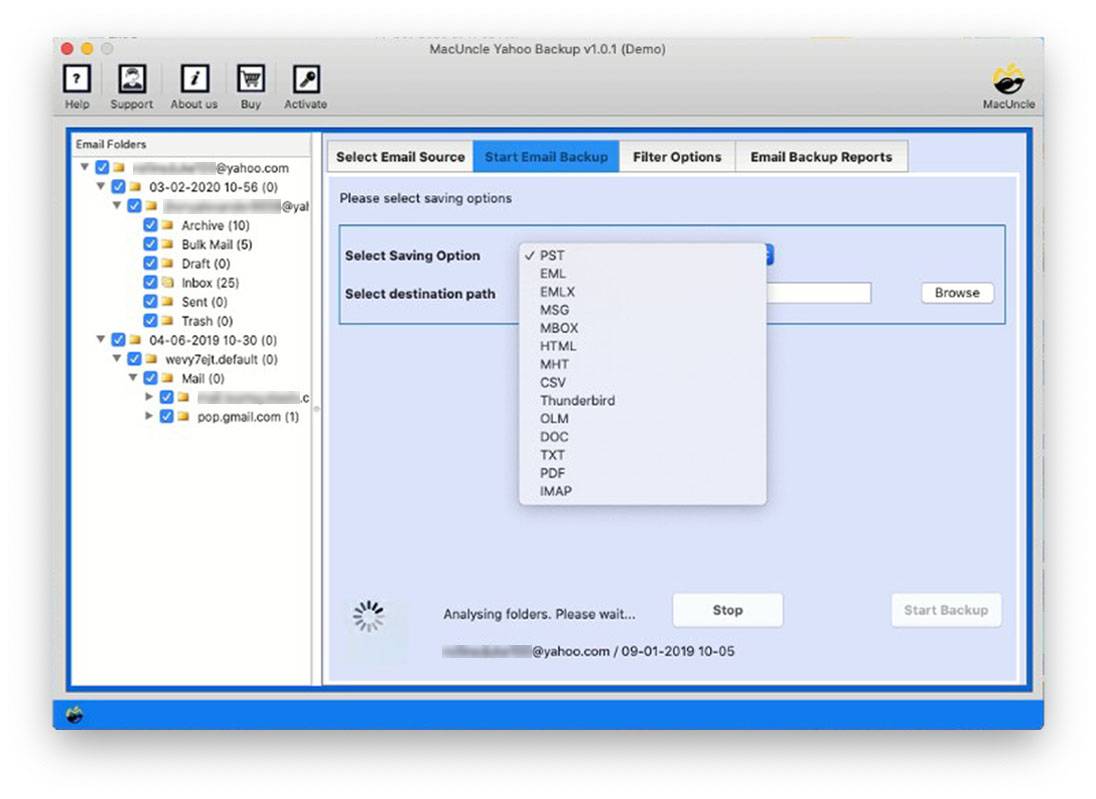This screenshot has height=799, width=1096.
Task: Deselect the Trash folder checkbox
Action: pyautogui.click(x=150, y=321)
